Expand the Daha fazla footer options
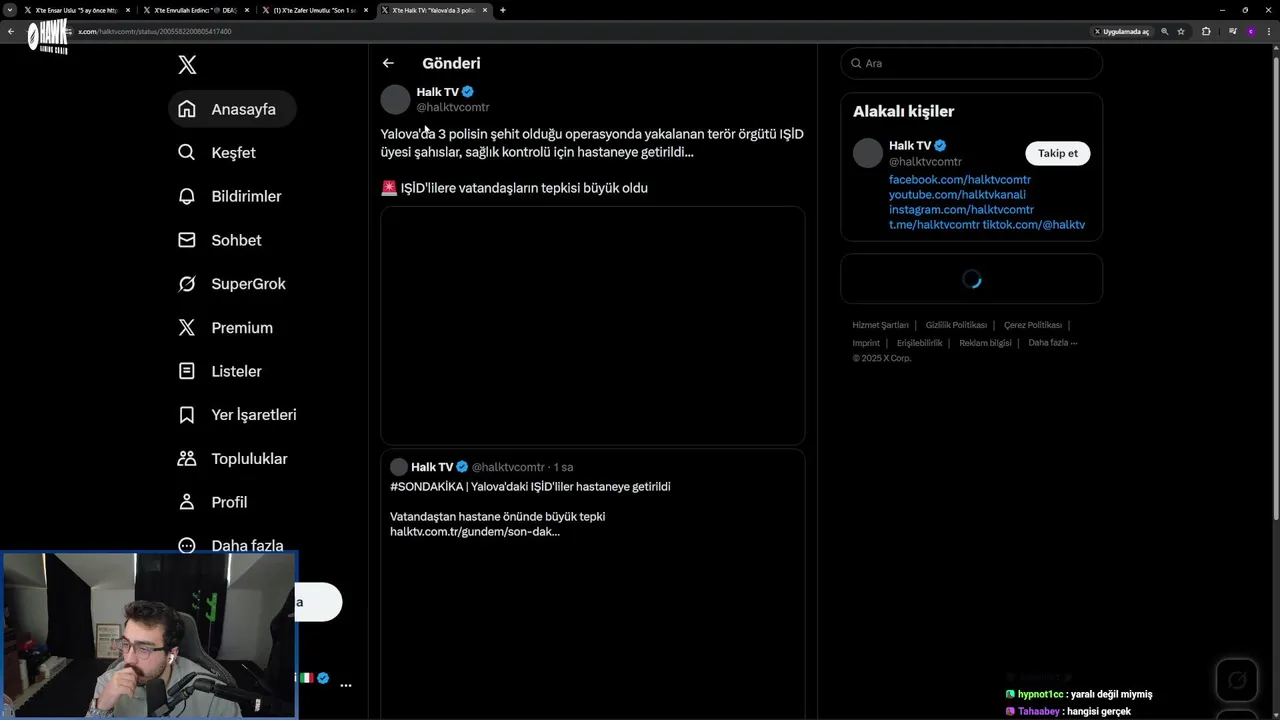Image resolution: width=1280 pixels, height=720 pixels. (1053, 343)
